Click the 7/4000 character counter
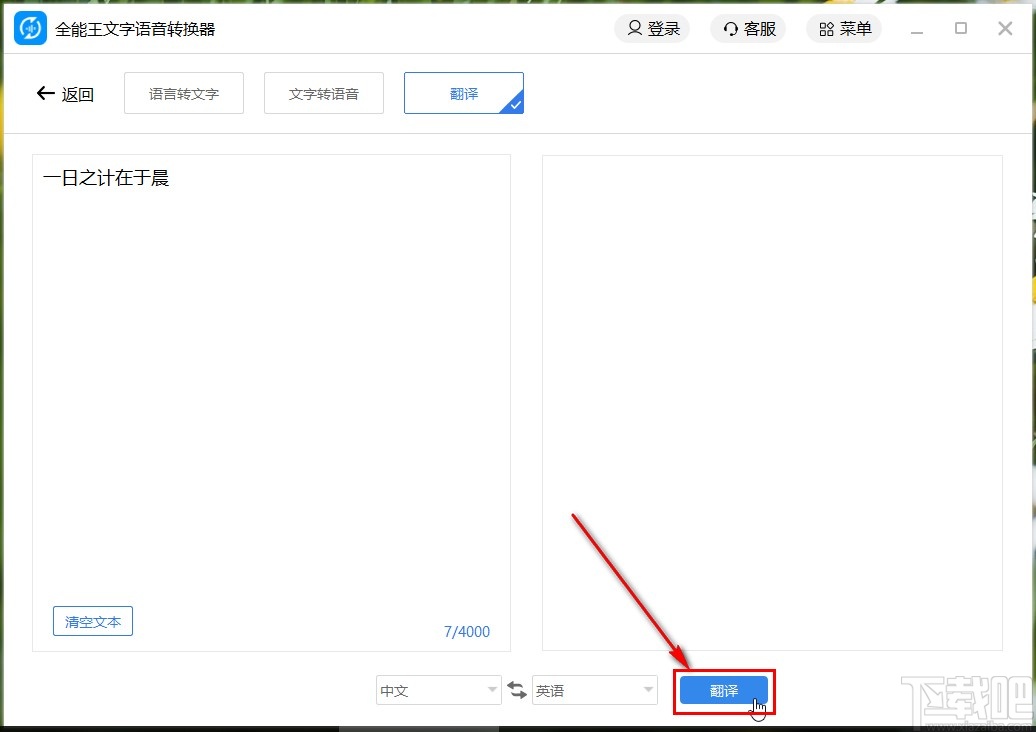Screen dimensions: 1036x732 click(x=467, y=631)
